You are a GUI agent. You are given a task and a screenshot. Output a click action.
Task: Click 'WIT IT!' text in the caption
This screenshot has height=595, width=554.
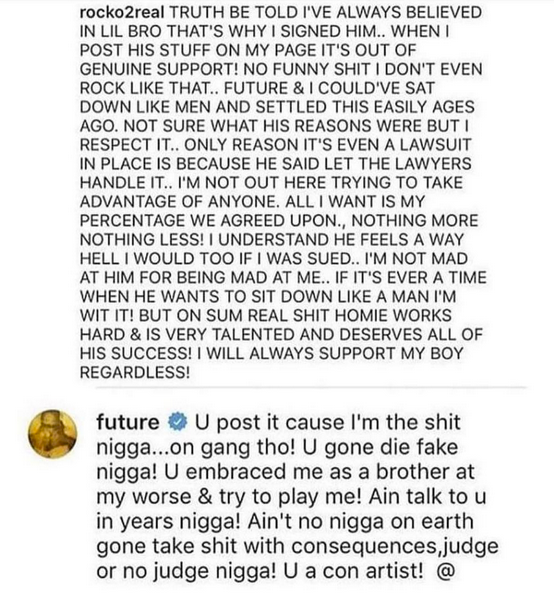(x=107, y=316)
